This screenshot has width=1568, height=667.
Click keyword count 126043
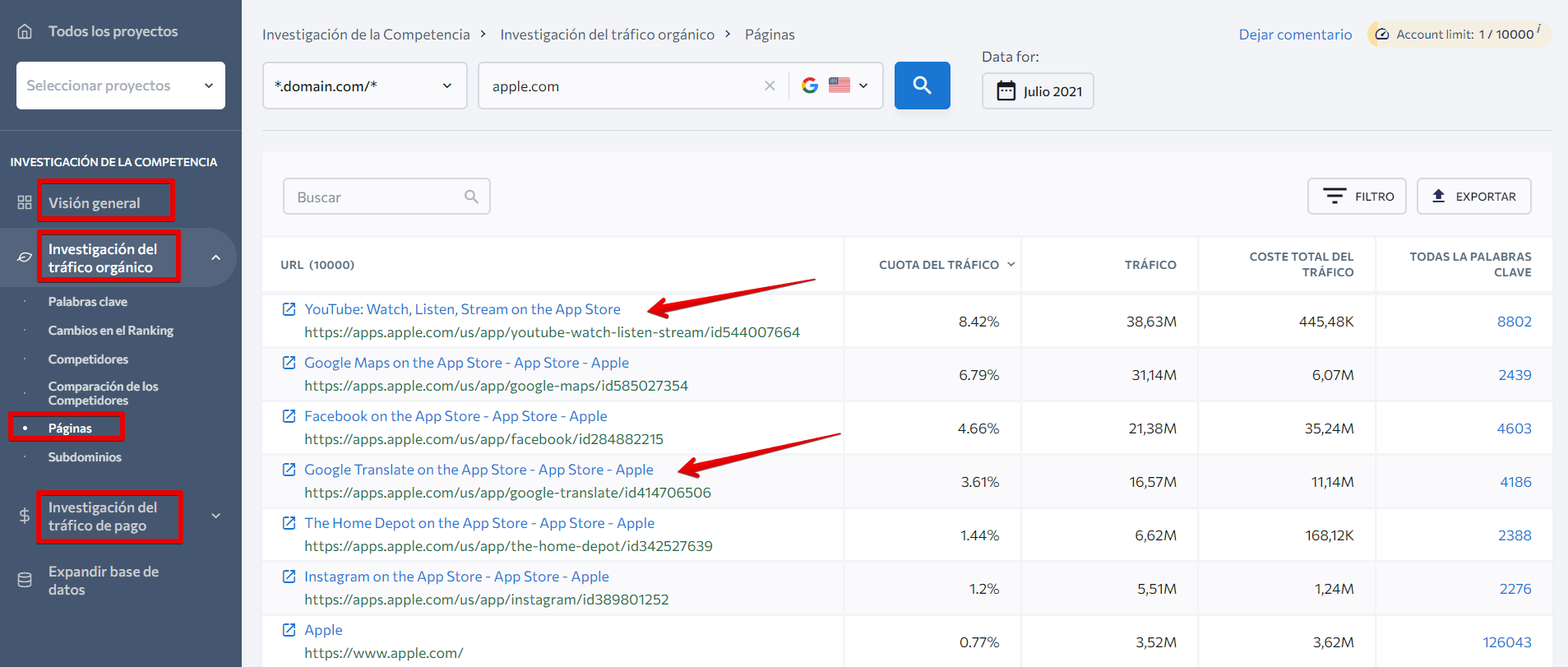pyautogui.click(x=1507, y=642)
